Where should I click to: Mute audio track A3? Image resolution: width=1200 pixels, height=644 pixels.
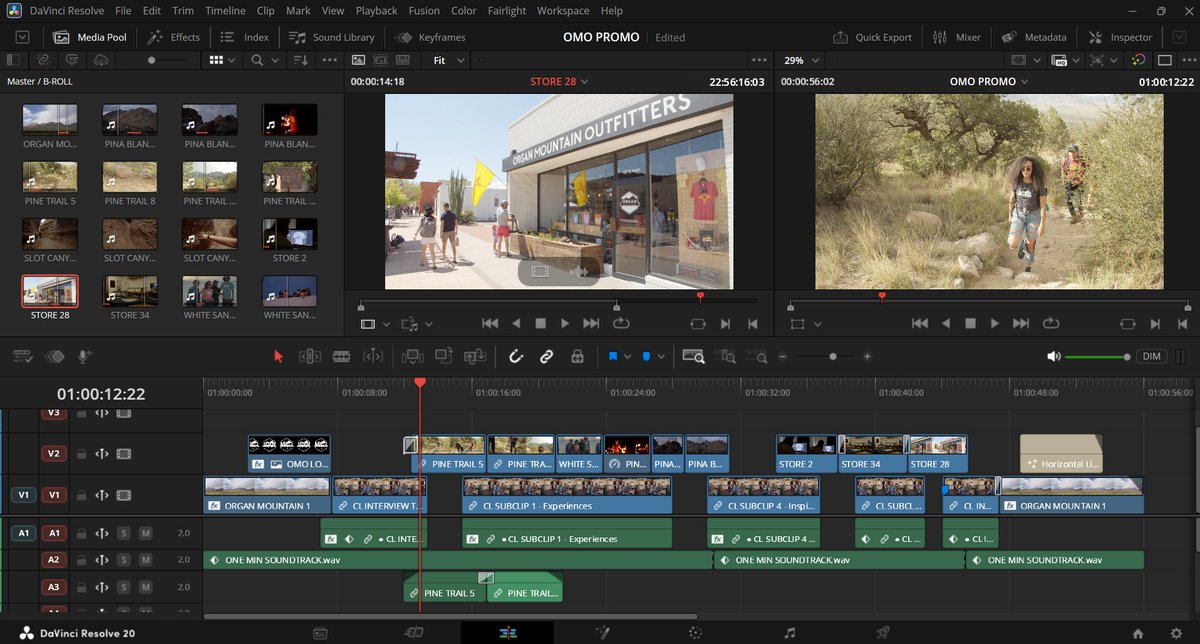pyautogui.click(x=146, y=587)
